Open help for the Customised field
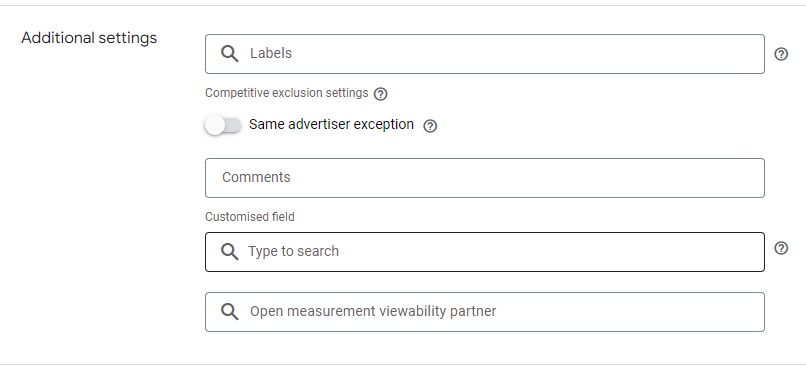 [x=781, y=248]
